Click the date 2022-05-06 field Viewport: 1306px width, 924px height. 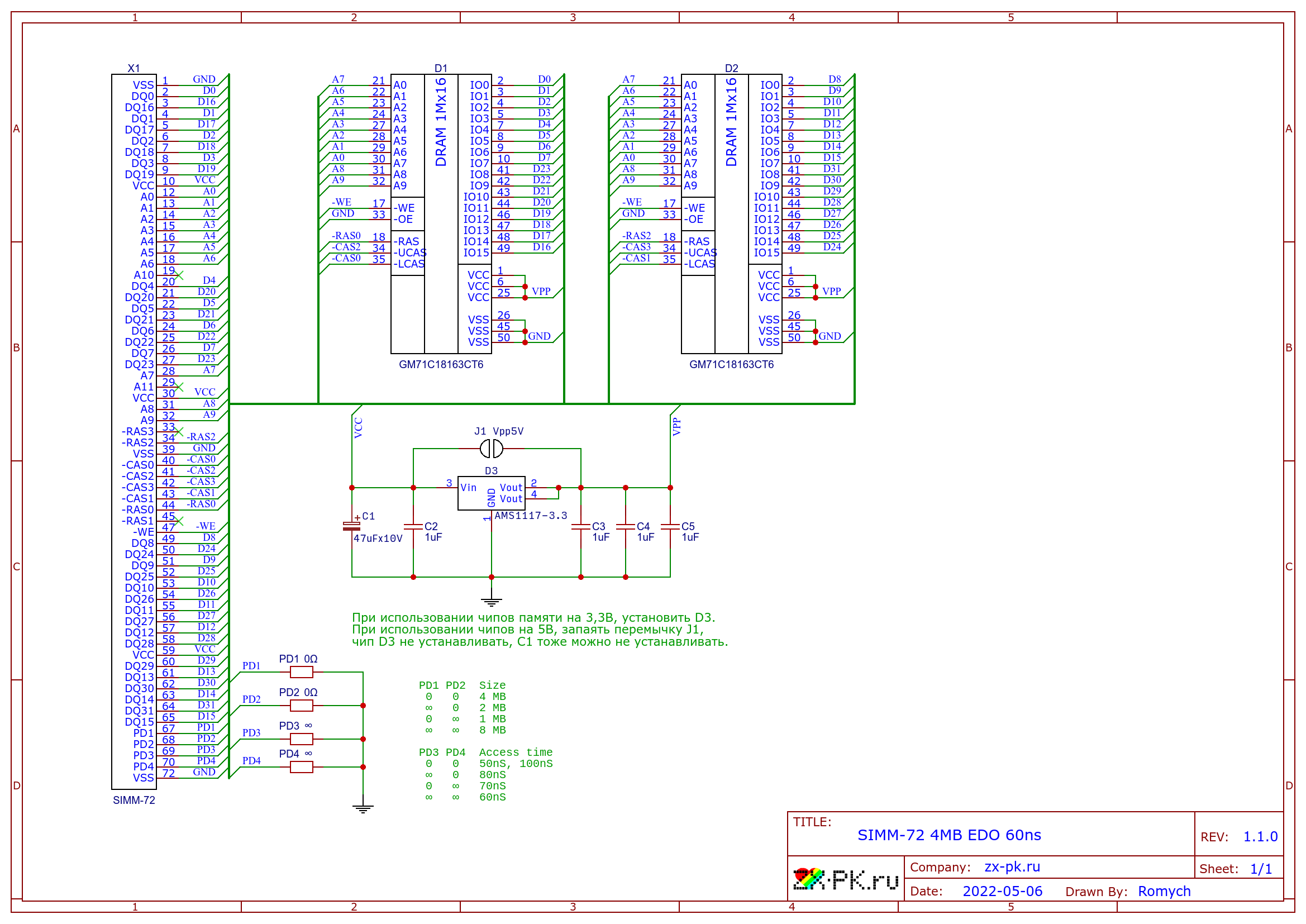click(1002, 892)
